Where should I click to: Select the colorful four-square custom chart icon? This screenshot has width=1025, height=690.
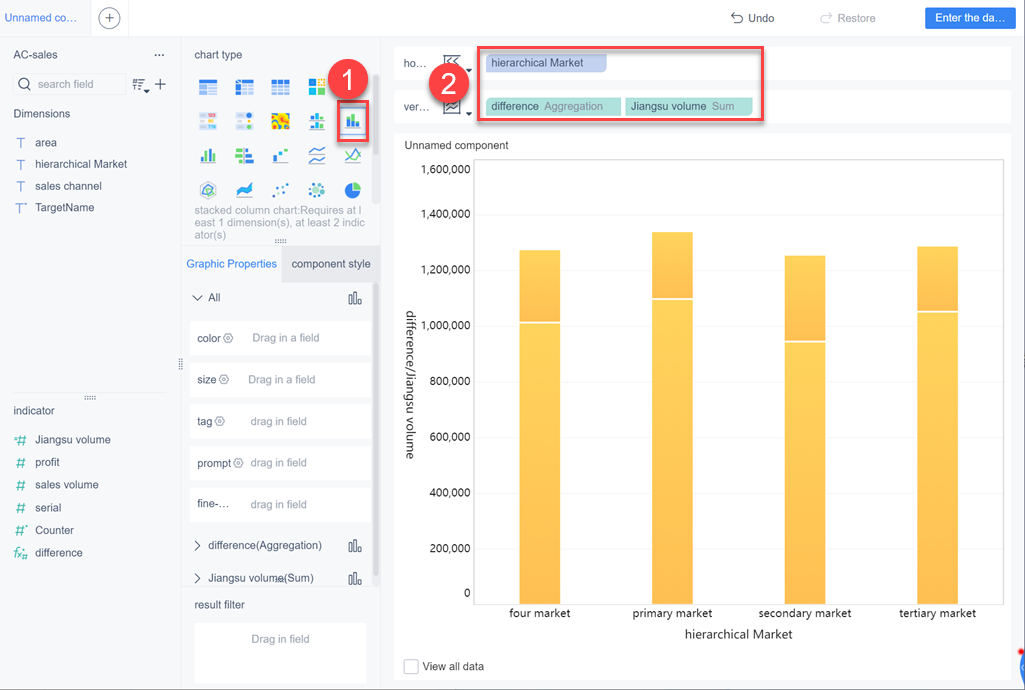pos(317,87)
